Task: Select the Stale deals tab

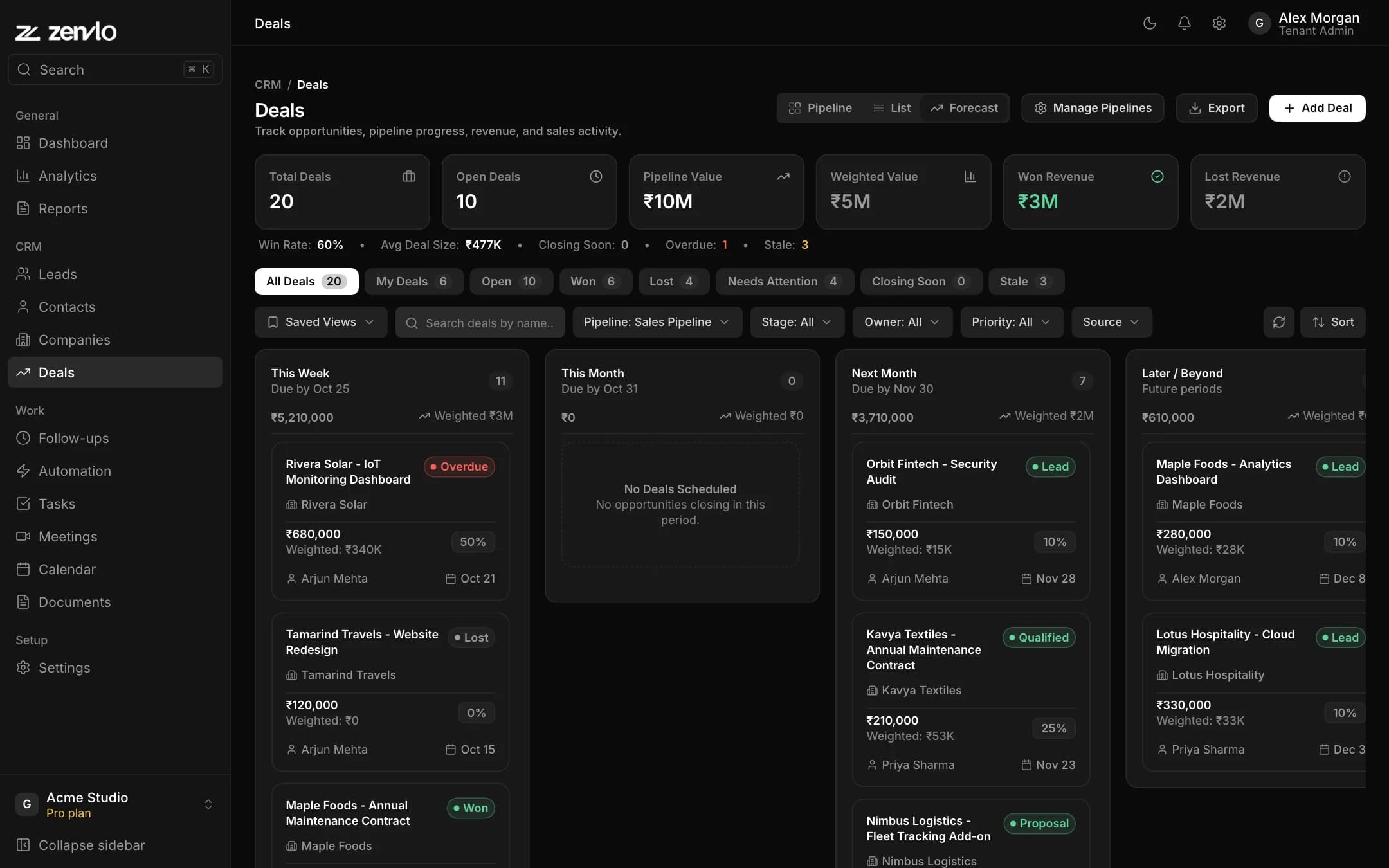Action: pos(1026,282)
